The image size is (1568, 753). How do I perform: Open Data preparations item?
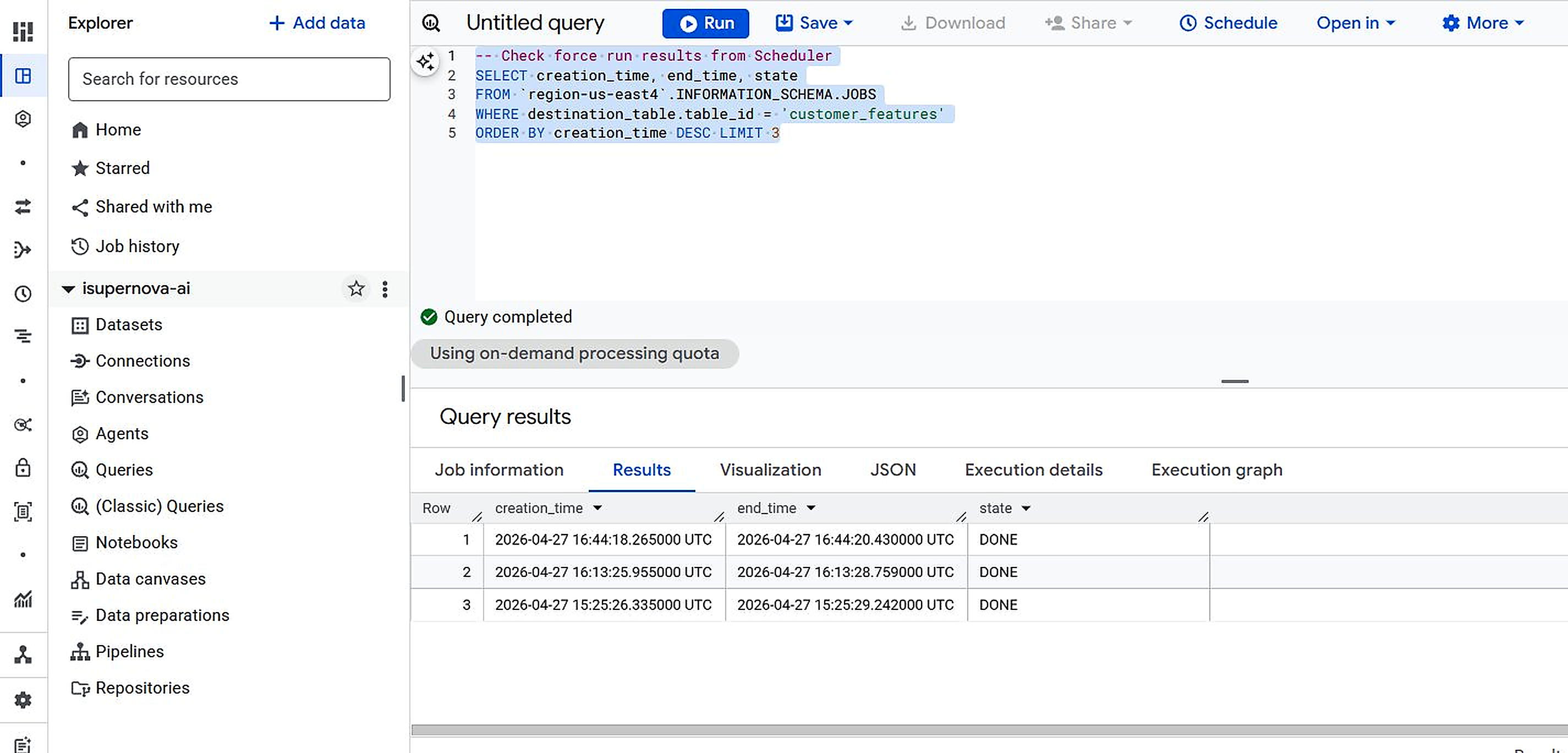pos(150,615)
